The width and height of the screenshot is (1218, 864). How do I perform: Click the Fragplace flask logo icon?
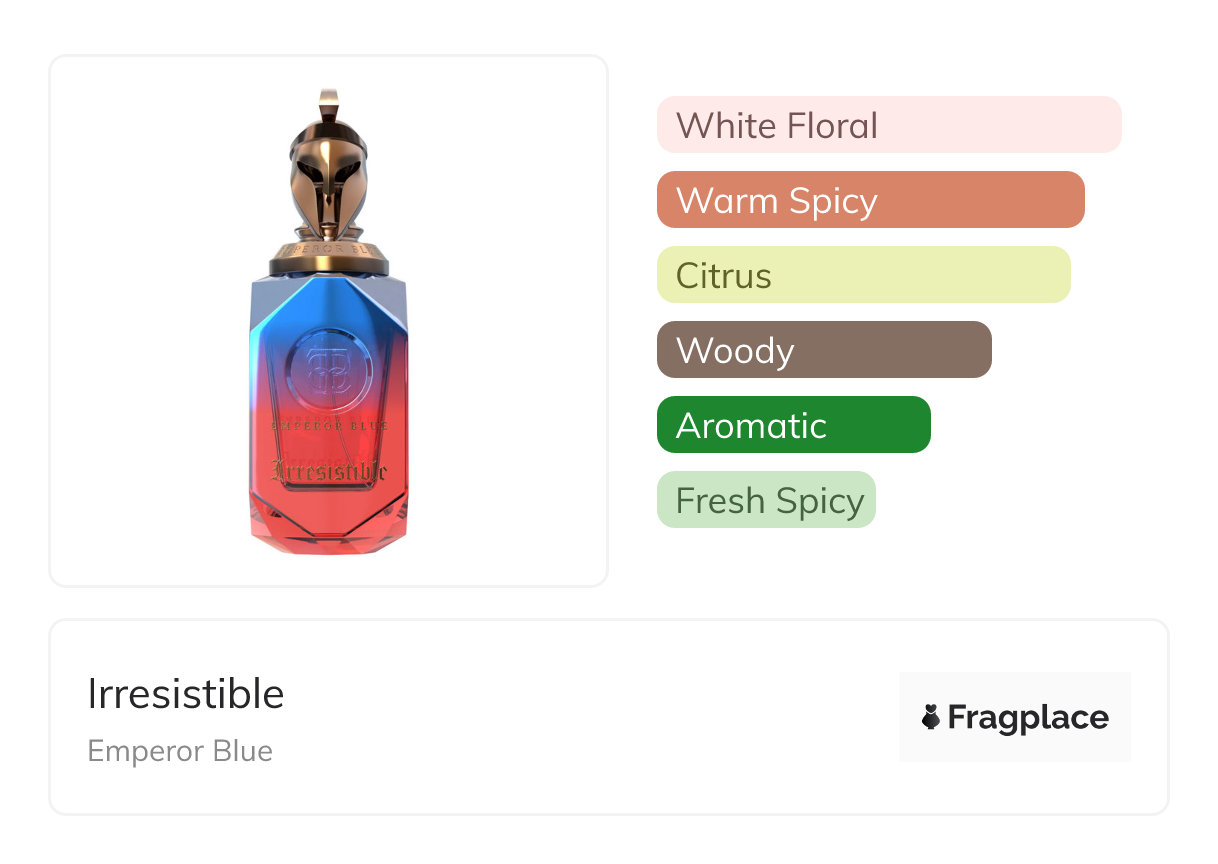point(931,717)
